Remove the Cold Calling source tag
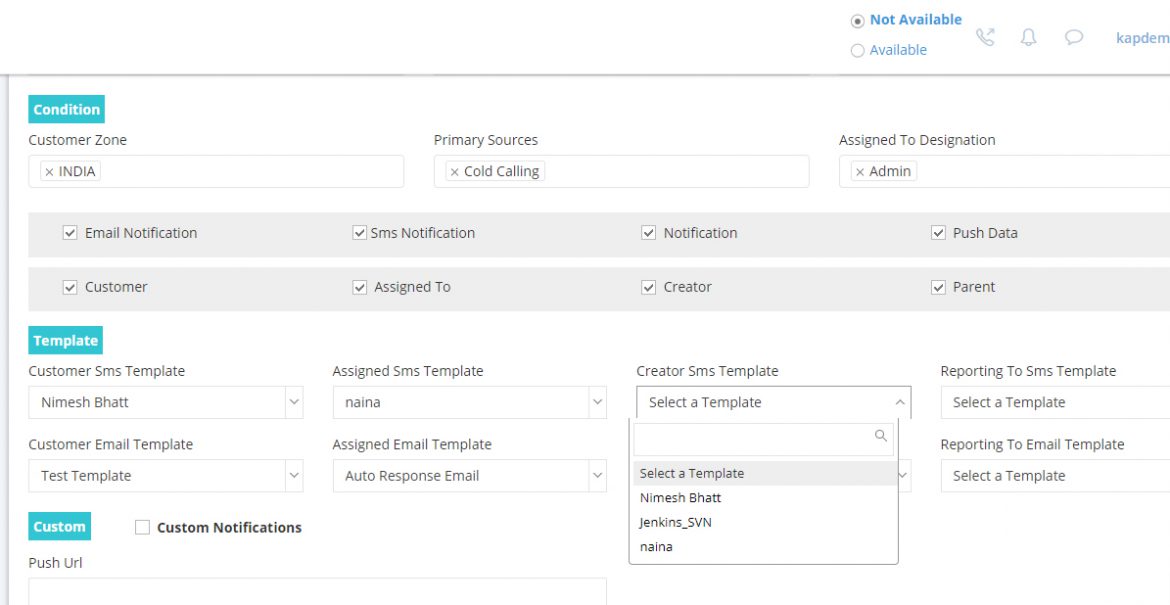This screenshot has width=1170, height=605. point(454,172)
